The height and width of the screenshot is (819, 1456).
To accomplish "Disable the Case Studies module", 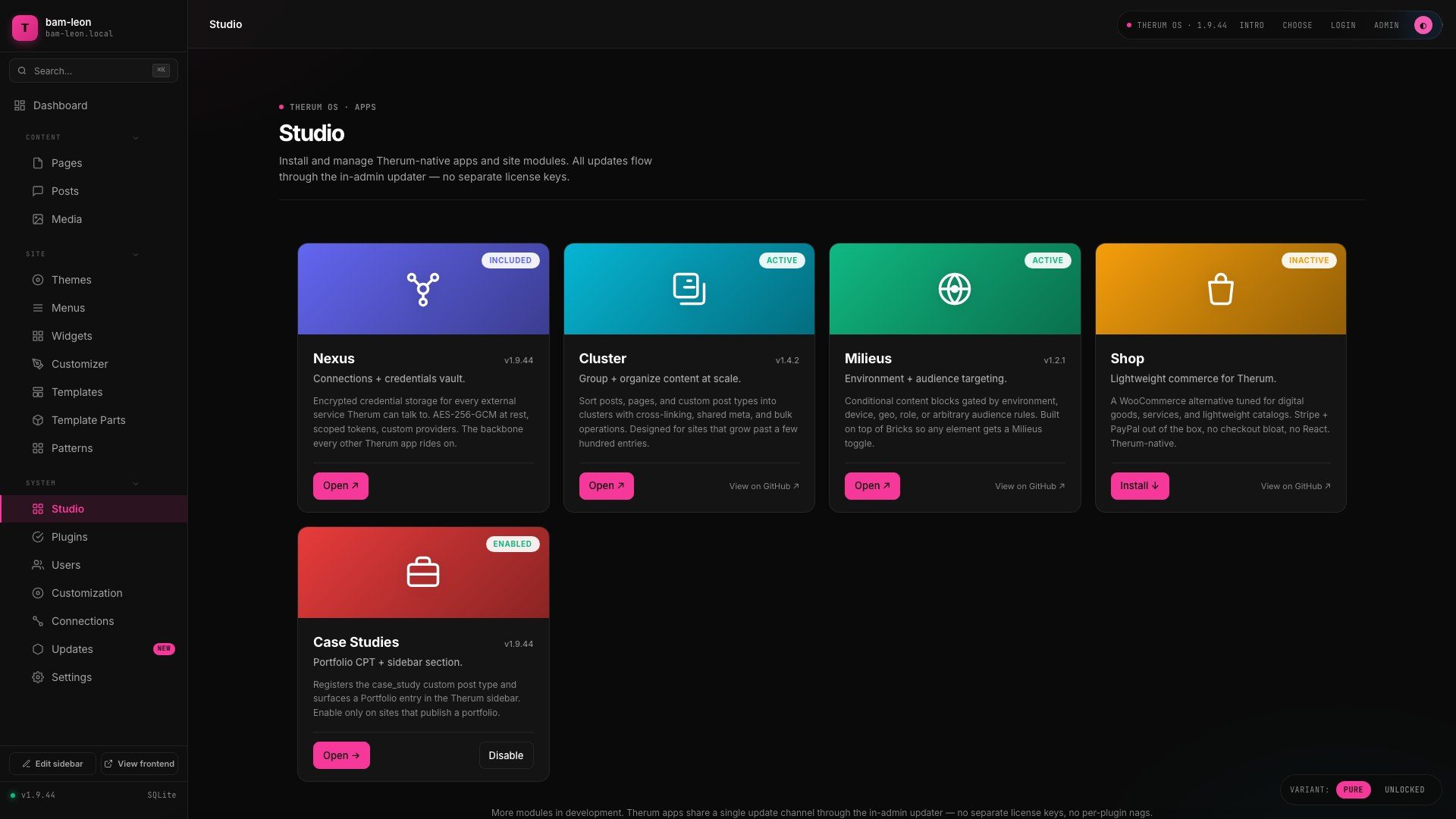I will pyautogui.click(x=506, y=755).
